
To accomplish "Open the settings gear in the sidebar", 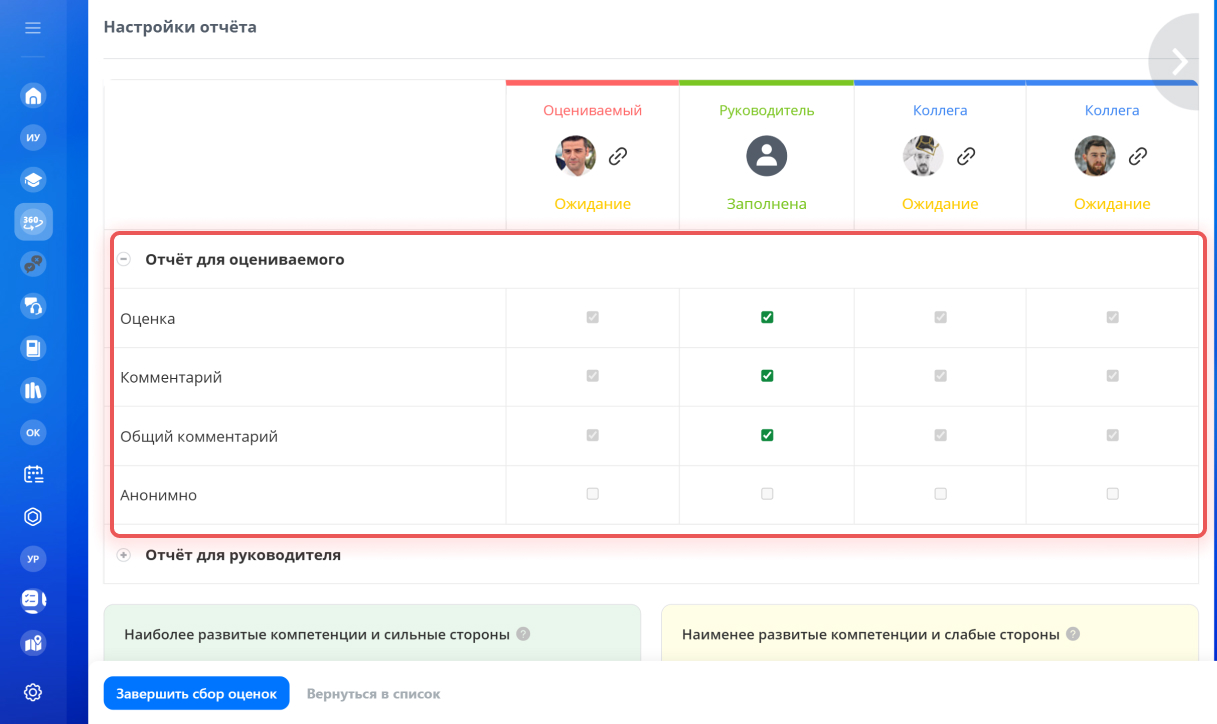I will click(33, 692).
